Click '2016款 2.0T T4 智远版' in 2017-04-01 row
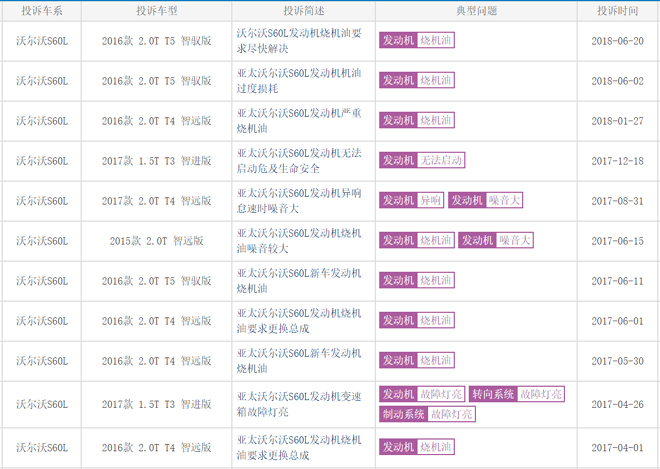Image resolution: width=660 pixels, height=469 pixels. point(157,448)
